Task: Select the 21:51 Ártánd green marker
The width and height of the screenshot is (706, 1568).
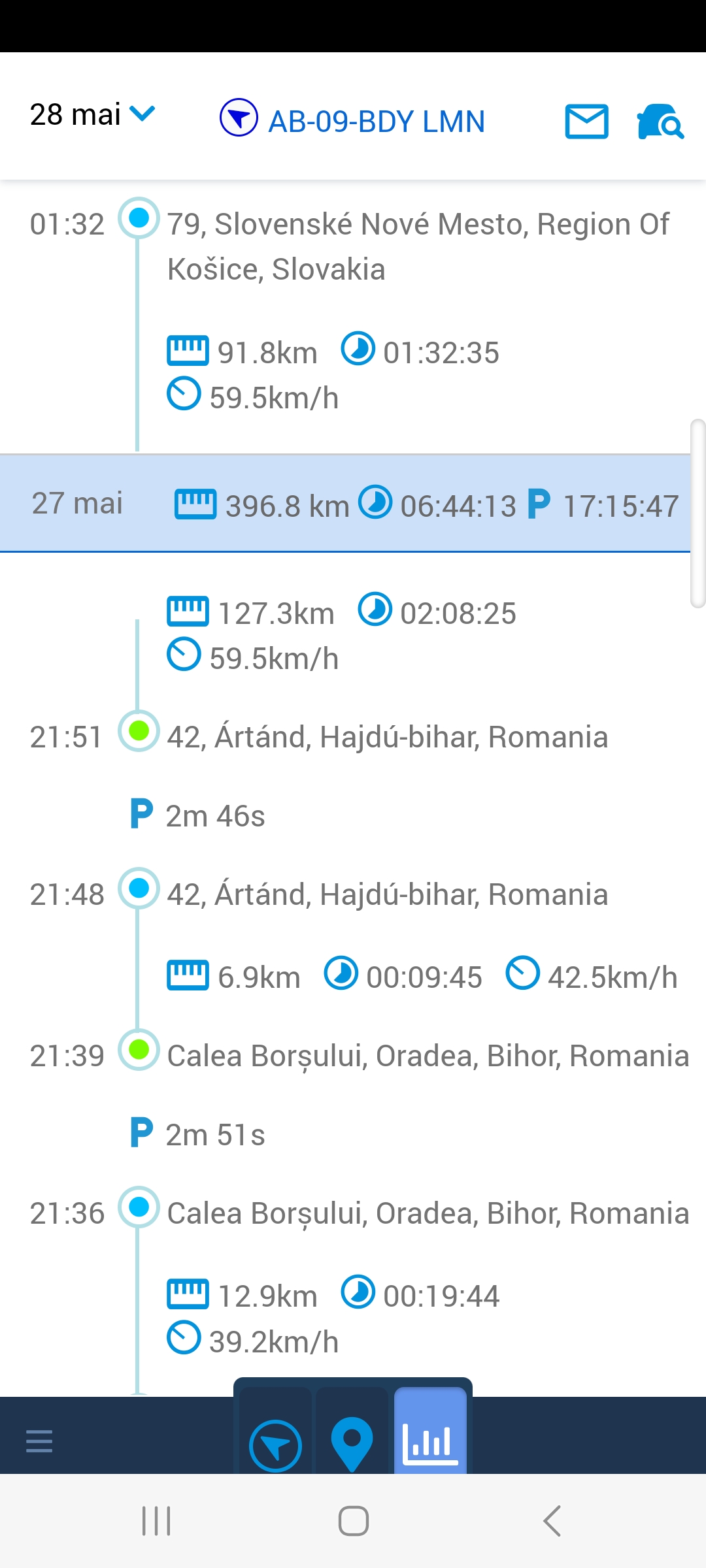Action: point(139,730)
